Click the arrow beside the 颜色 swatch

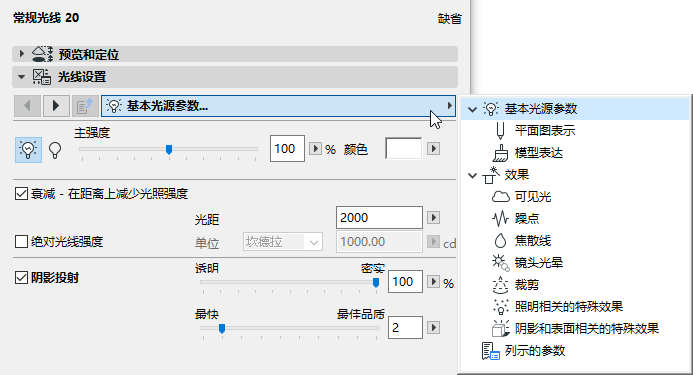point(434,149)
